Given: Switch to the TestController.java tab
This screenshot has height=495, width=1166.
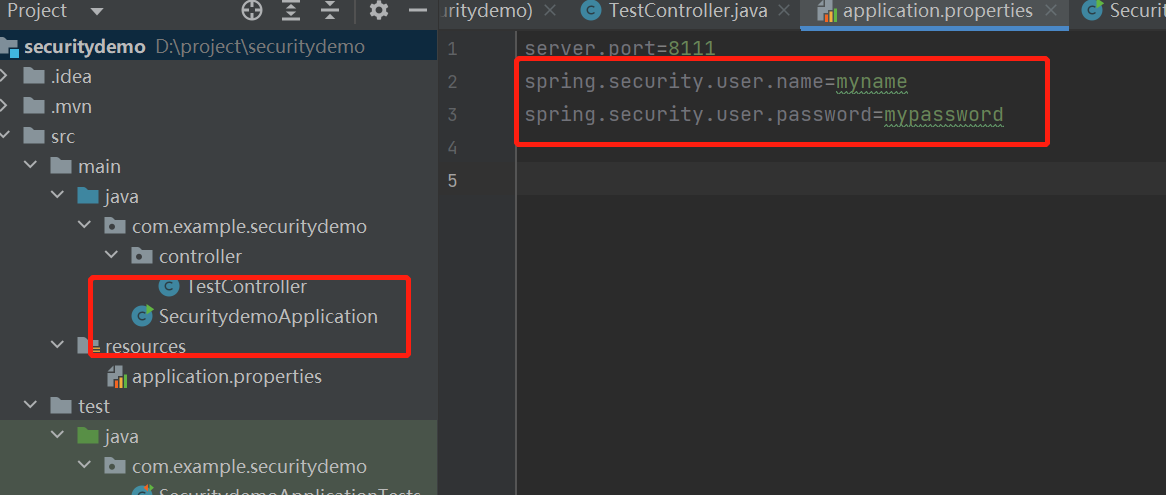Looking at the screenshot, I should [x=687, y=11].
